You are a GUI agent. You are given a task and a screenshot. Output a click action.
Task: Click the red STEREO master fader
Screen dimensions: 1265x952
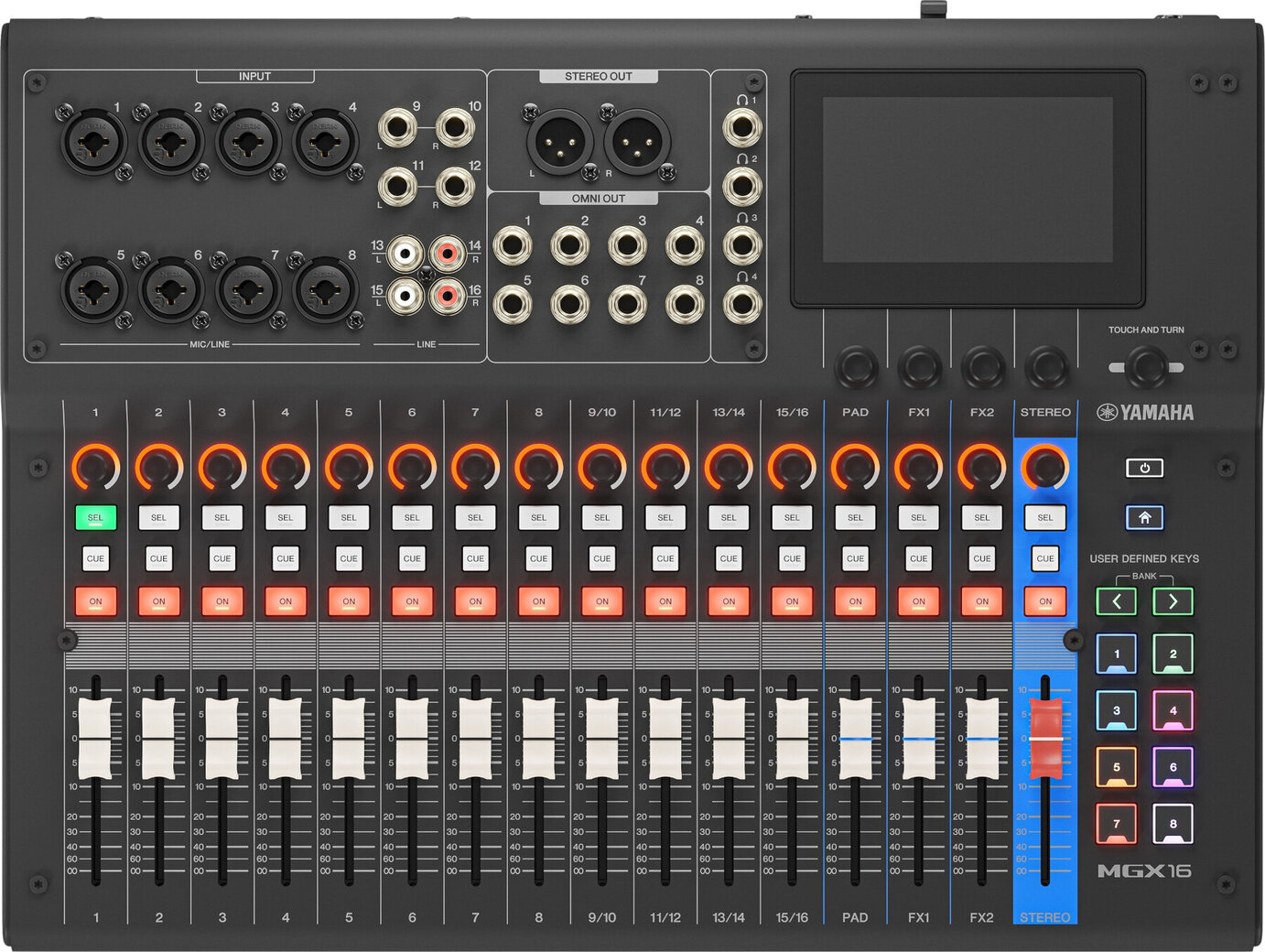[1045, 738]
